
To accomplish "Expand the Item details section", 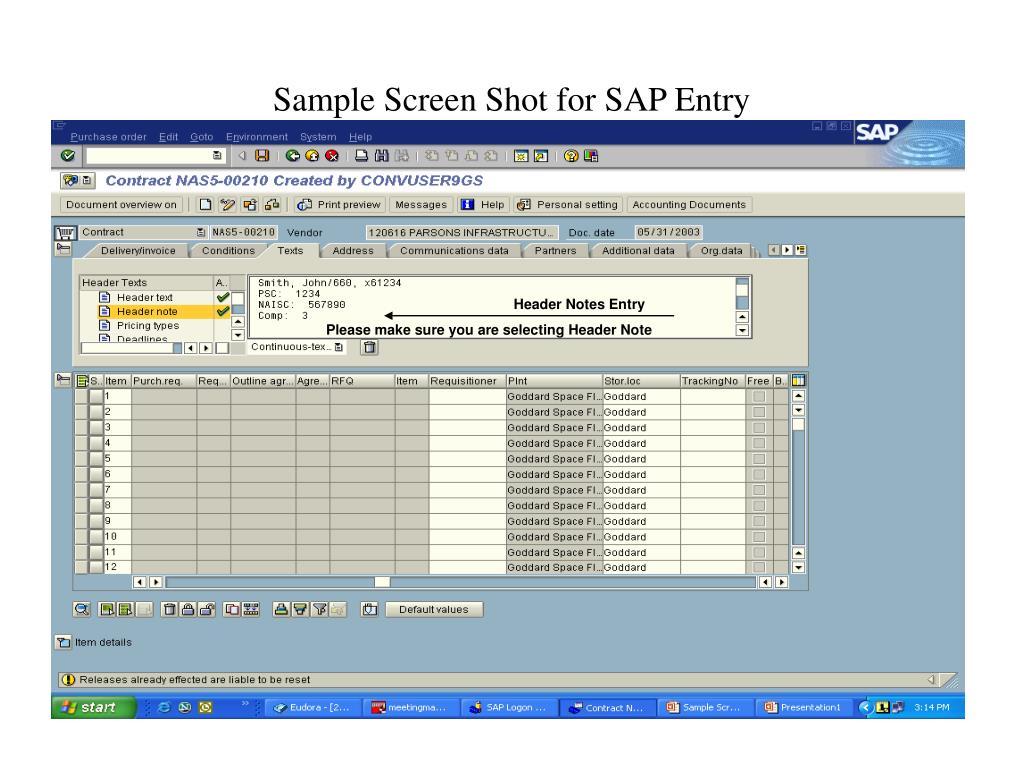I will point(63,643).
